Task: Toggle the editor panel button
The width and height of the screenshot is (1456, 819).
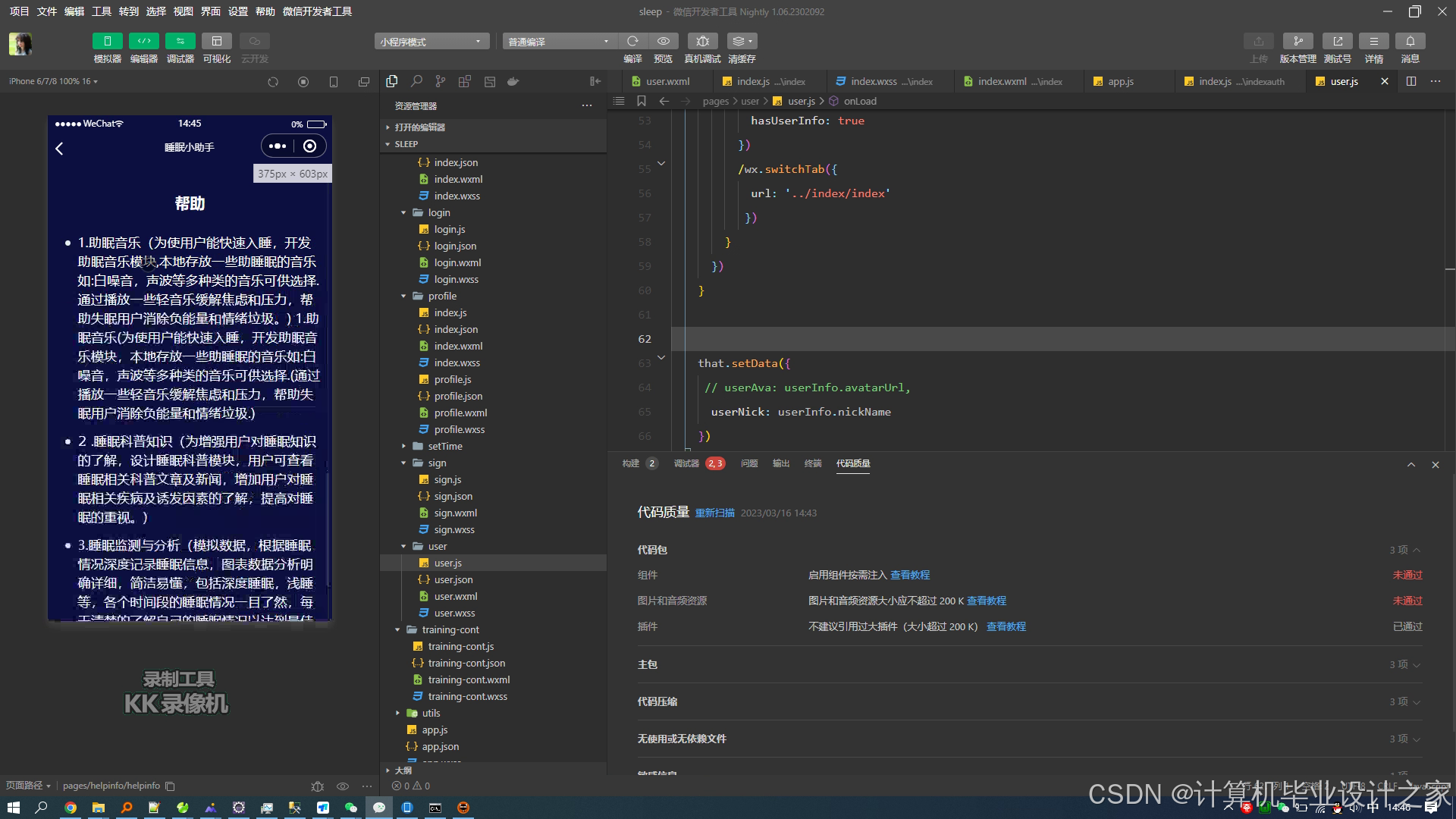Action: [x=143, y=41]
